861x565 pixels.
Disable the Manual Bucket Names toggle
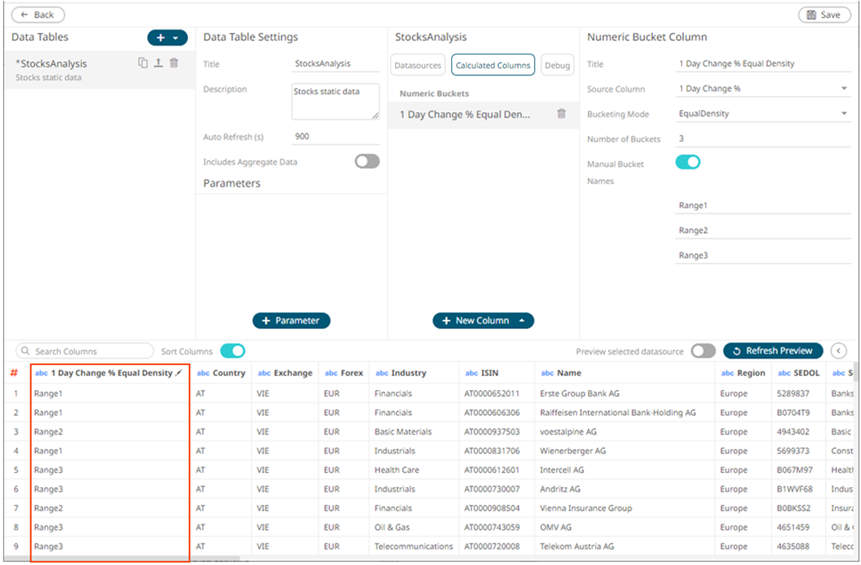pos(687,162)
